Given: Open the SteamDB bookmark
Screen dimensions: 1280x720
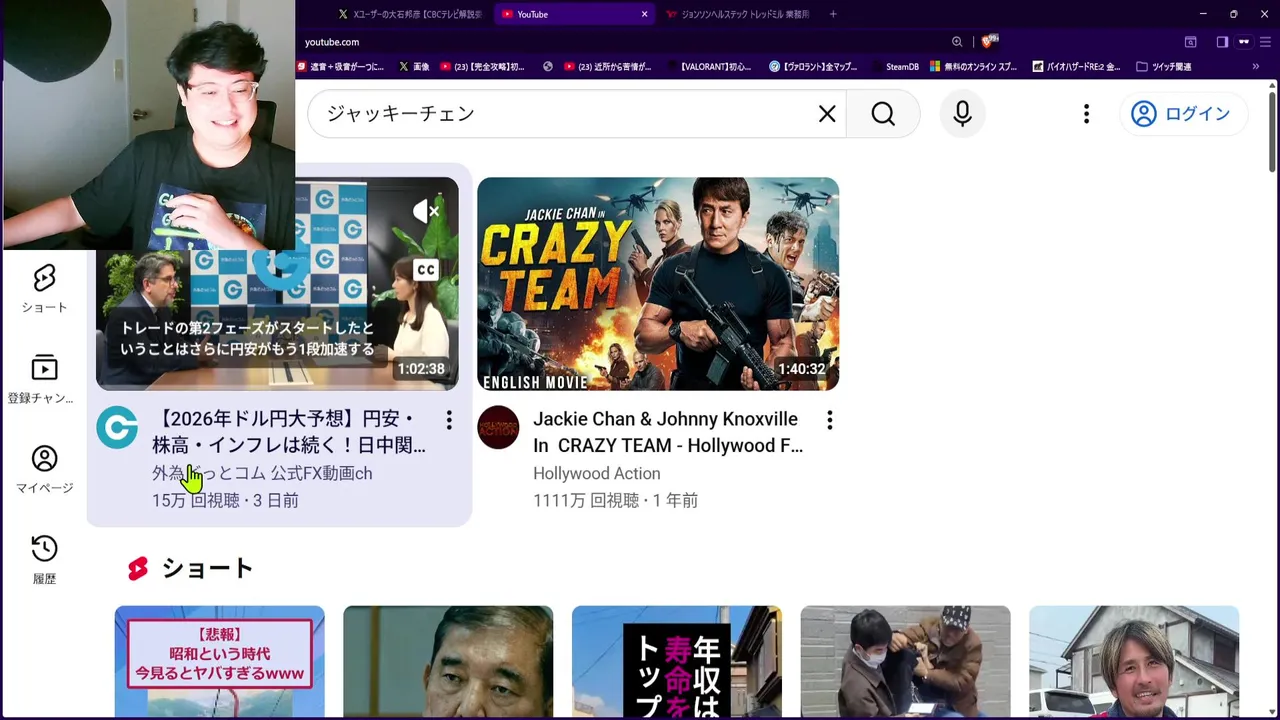Looking at the screenshot, I should tap(895, 67).
